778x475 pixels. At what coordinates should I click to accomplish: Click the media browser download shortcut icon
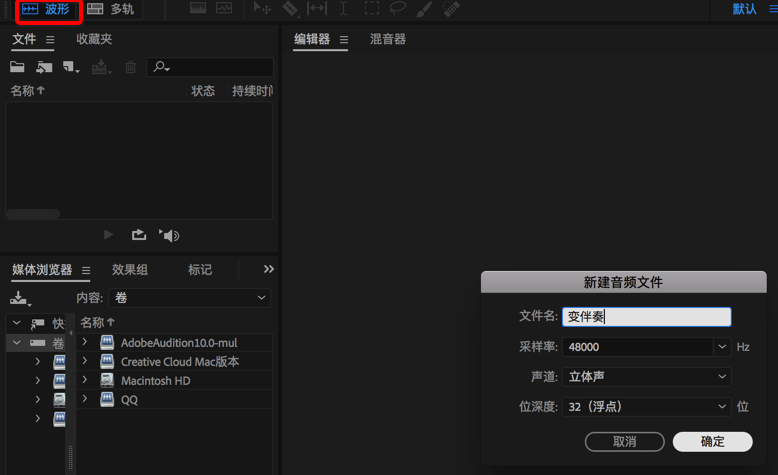click(x=20, y=298)
